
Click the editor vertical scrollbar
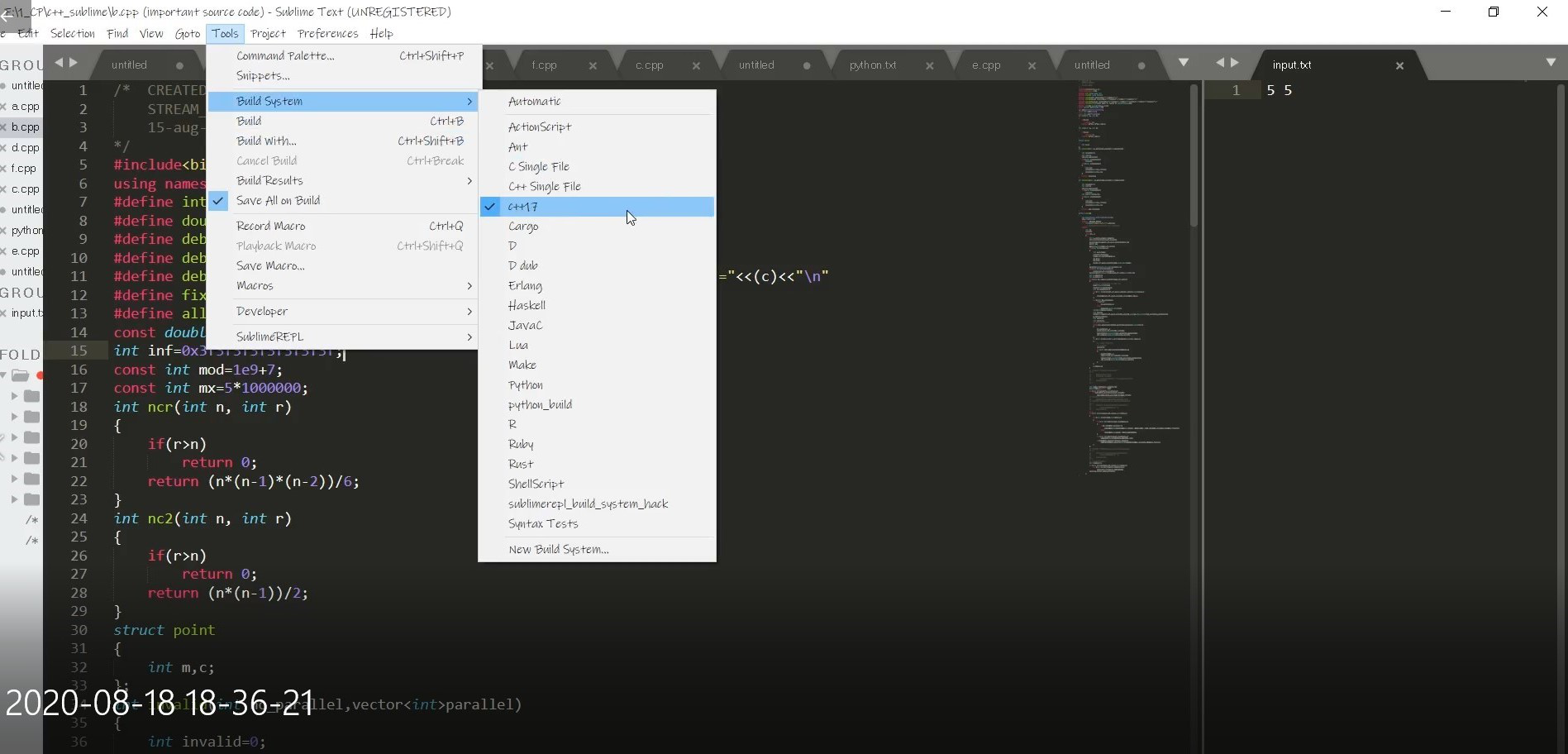[1194, 155]
